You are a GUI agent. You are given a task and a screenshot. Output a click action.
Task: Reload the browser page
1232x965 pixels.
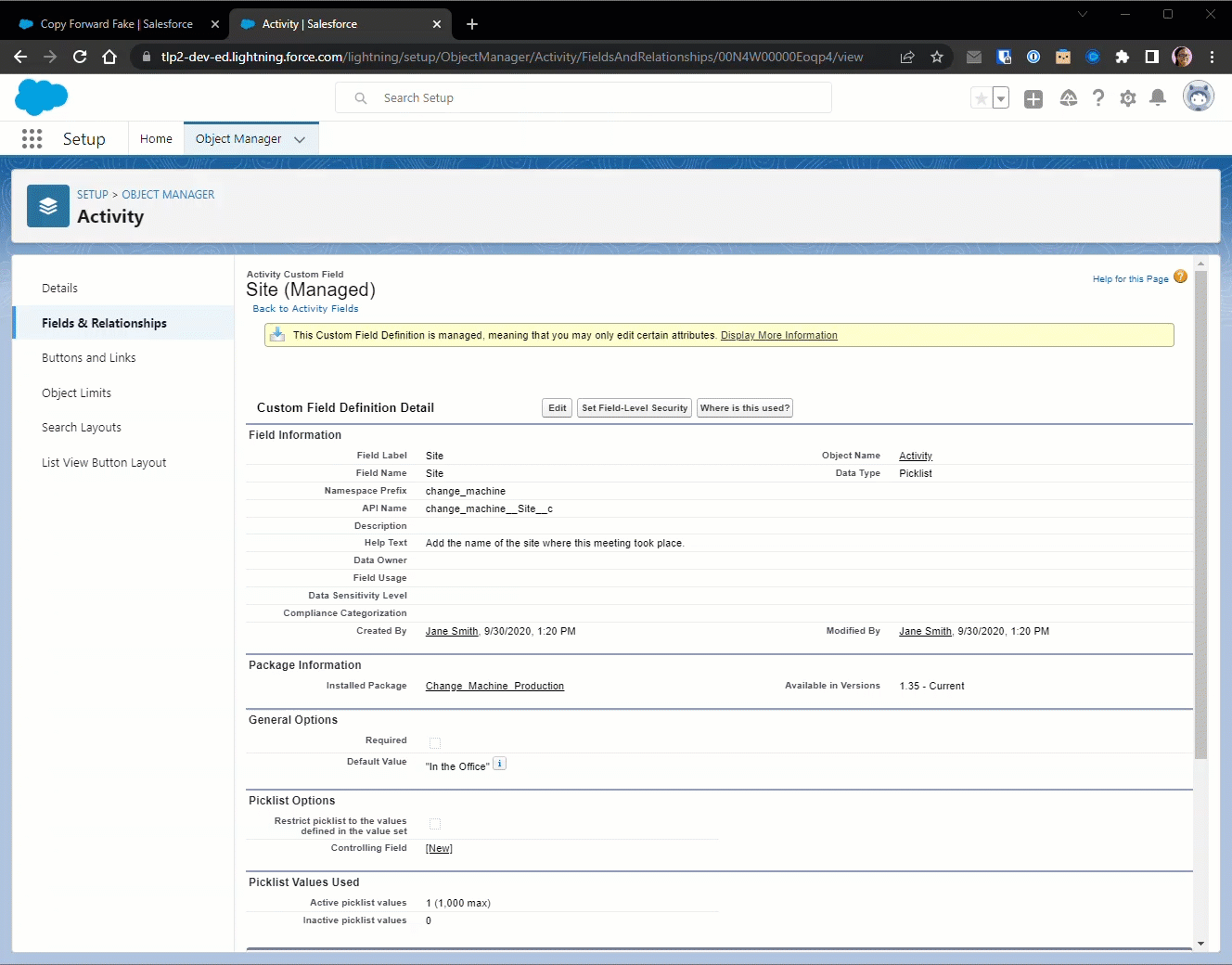click(80, 57)
